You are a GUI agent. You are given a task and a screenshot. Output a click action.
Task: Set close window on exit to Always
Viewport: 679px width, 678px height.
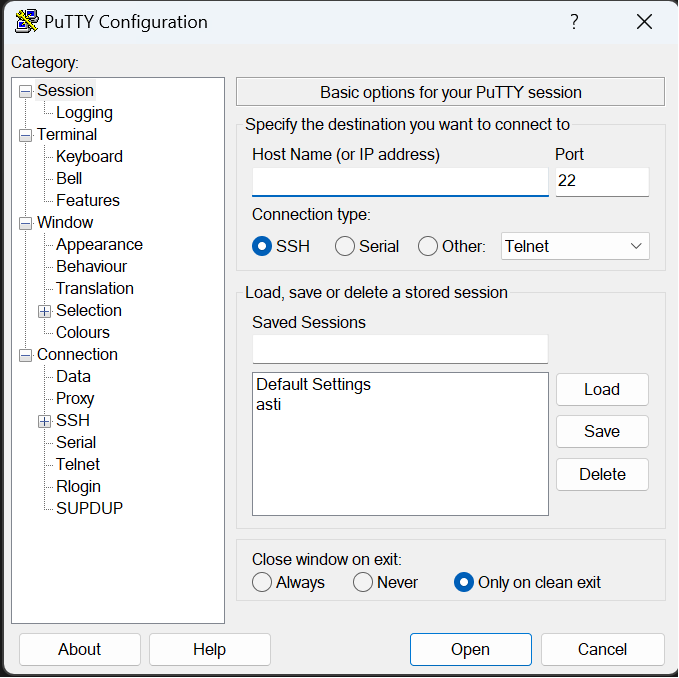click(x=262, y=582)
